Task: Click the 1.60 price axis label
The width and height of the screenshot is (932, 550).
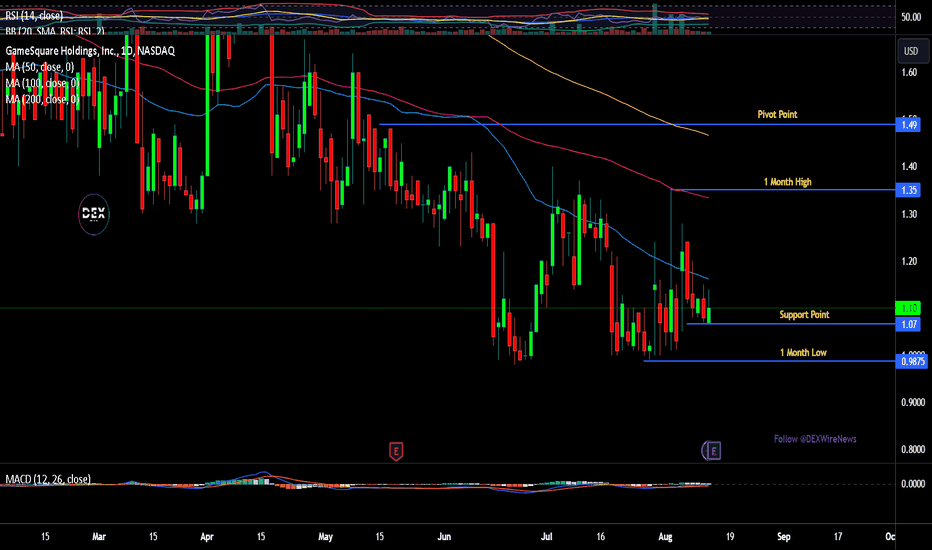Action: coord(909,73)
